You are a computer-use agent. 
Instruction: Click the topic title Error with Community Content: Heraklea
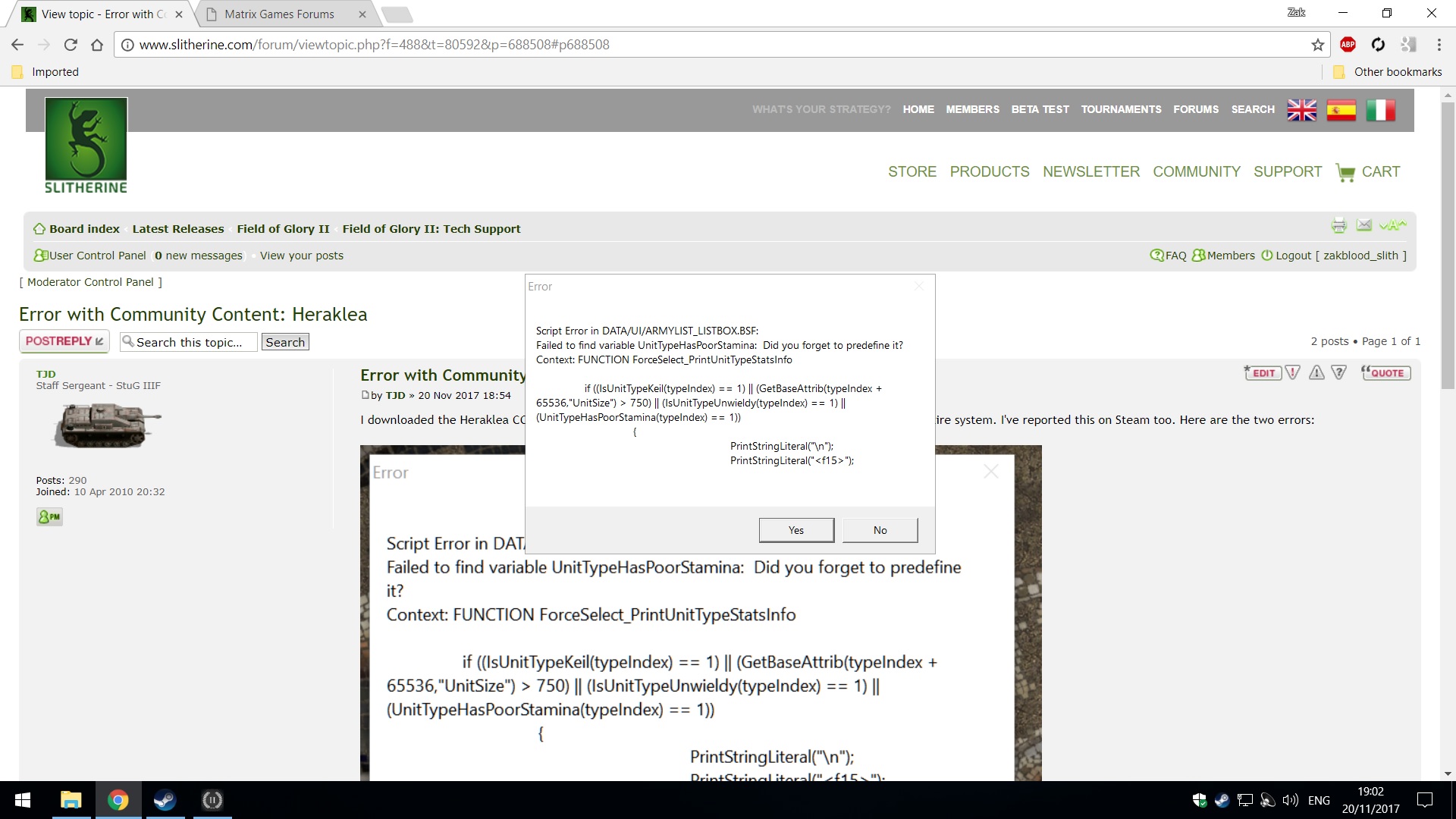(193, 314)
